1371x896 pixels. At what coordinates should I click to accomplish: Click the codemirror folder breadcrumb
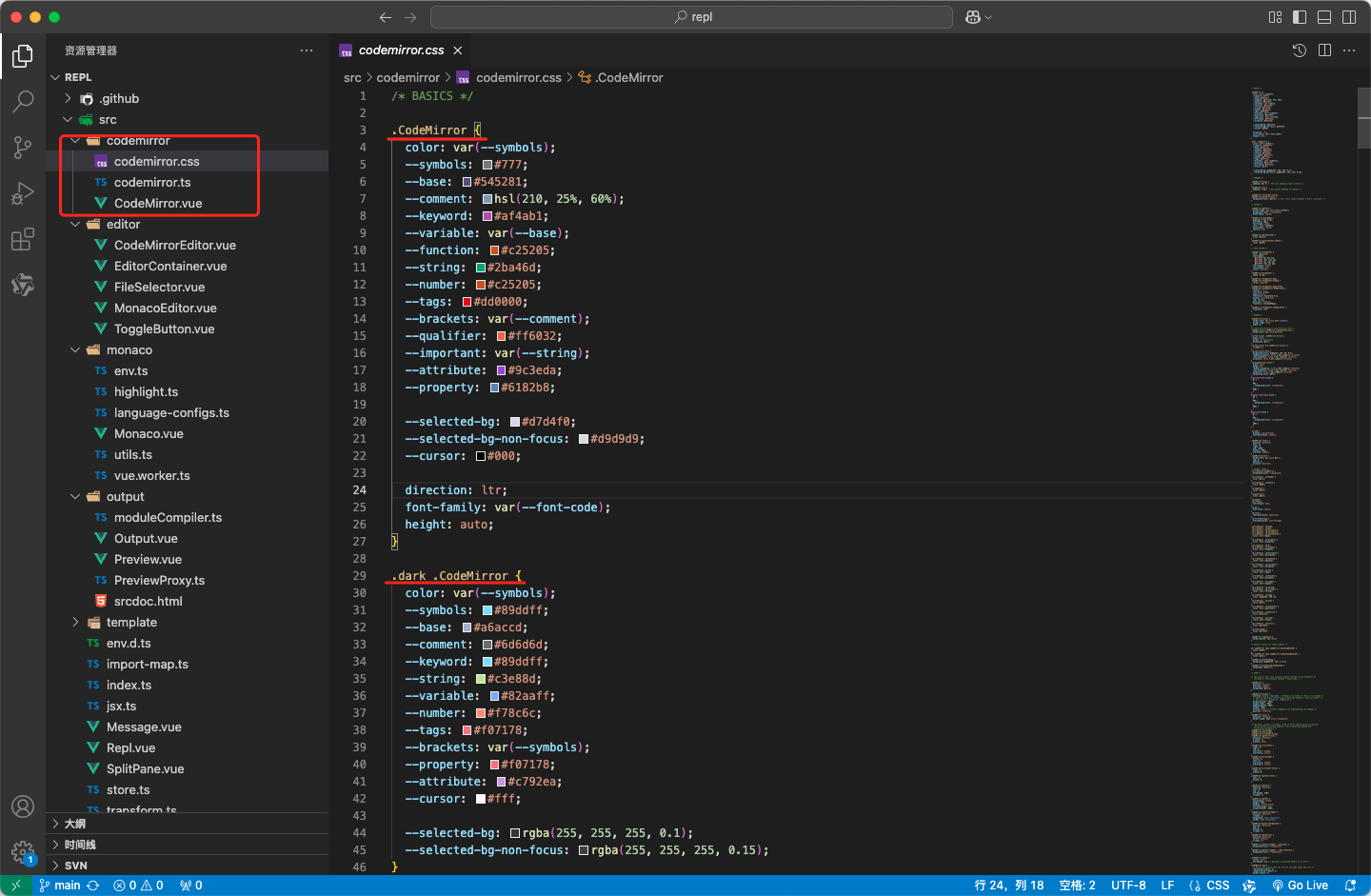tap(408, 77)
